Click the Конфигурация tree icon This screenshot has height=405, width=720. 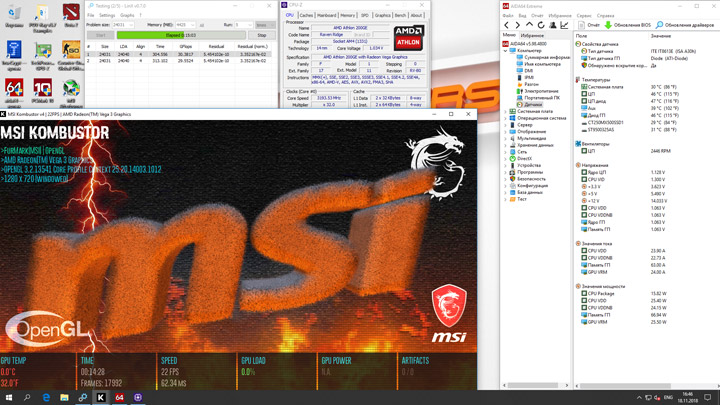pyautogui.click(x=512, y=186)
